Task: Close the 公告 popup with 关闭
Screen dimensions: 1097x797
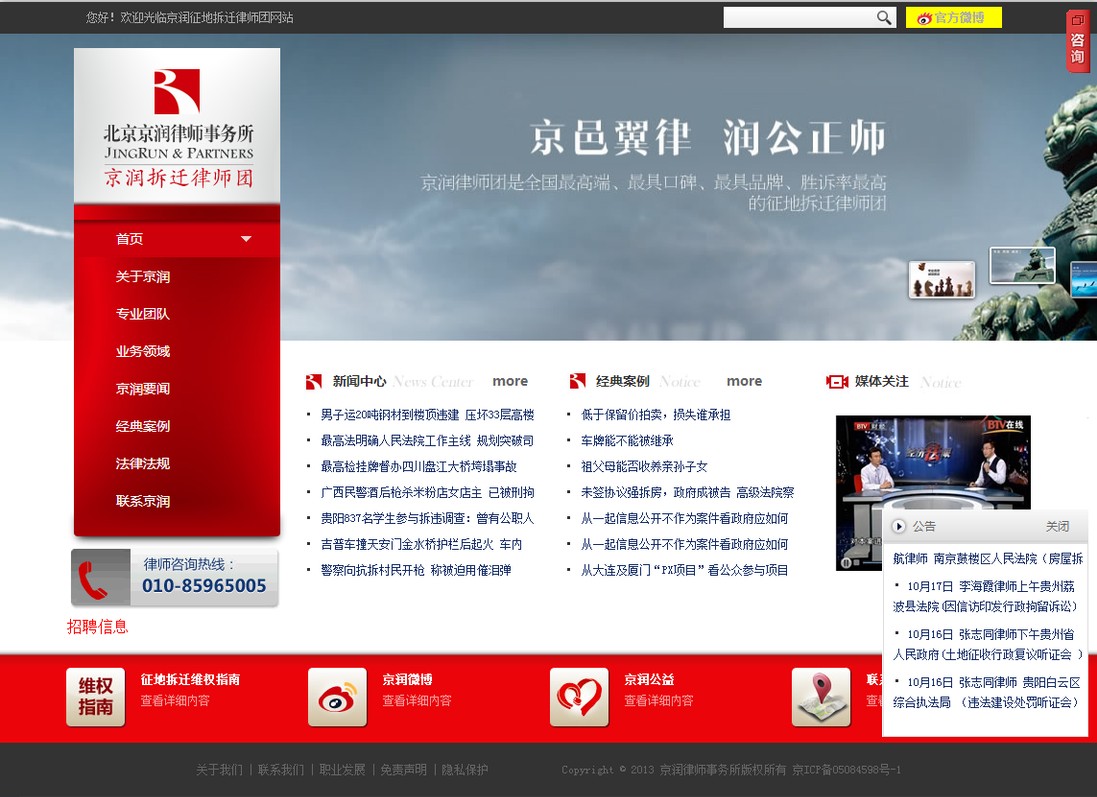Action: pyautogui.click(x=1057, y=526)
